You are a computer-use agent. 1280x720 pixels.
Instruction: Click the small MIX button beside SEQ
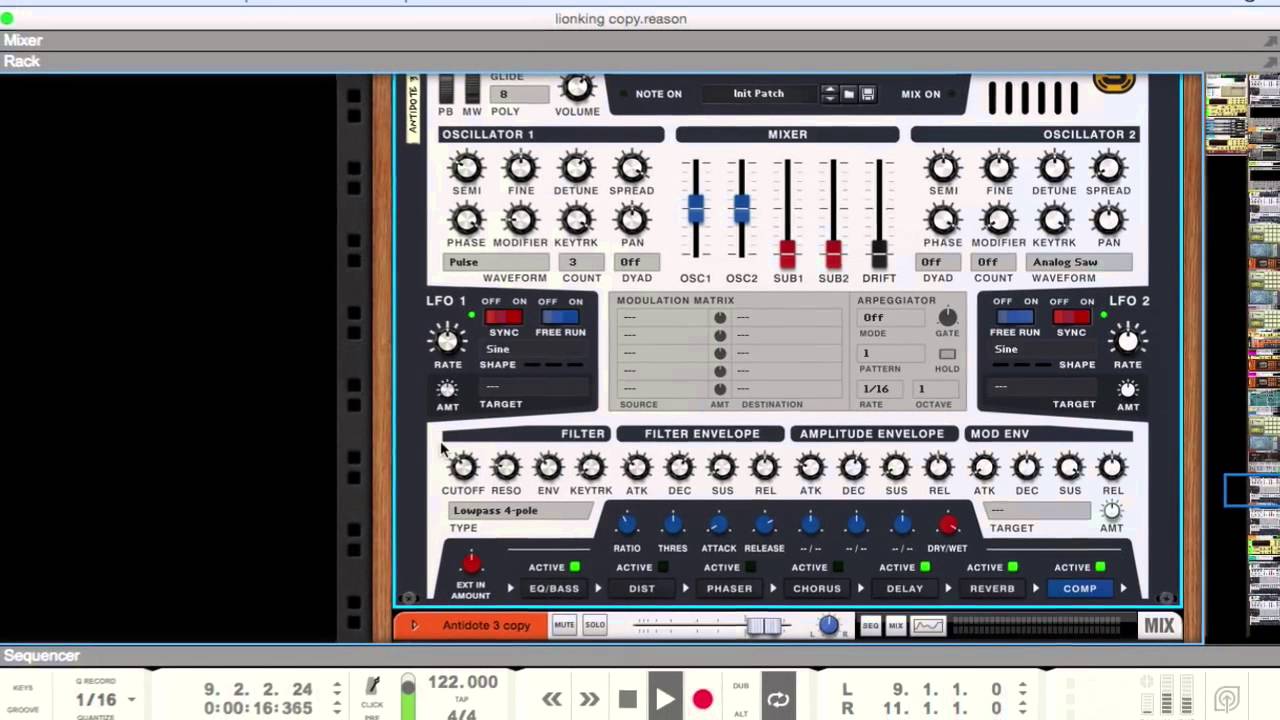tap(896, 626)
